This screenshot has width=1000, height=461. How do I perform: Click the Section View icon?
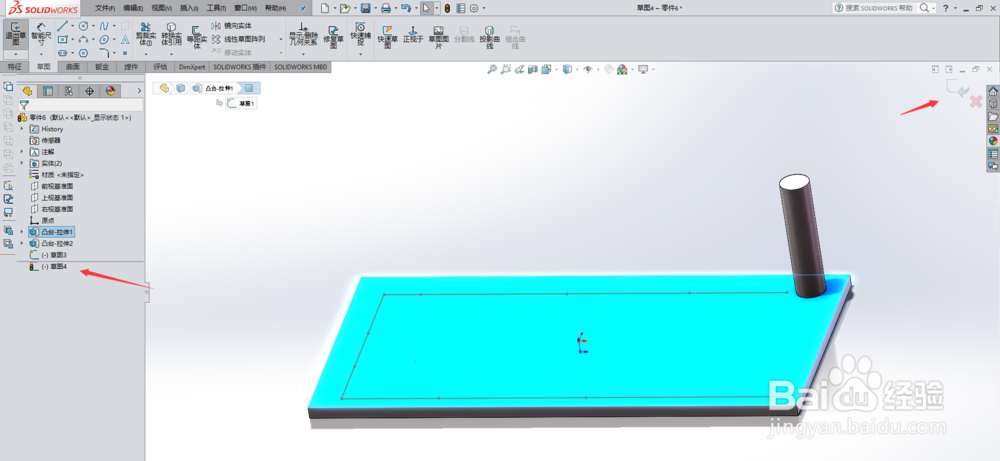[533, 70]
